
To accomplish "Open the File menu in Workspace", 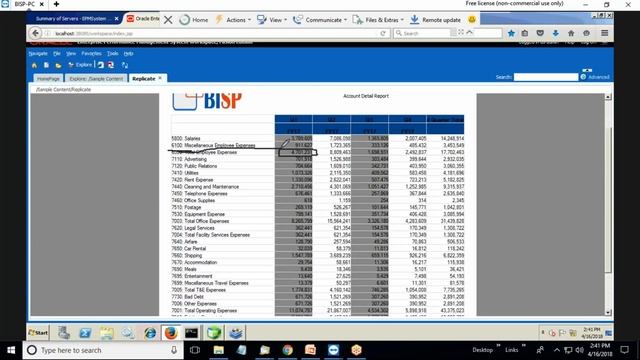I will pyautogui.click(x=57, y=53).
